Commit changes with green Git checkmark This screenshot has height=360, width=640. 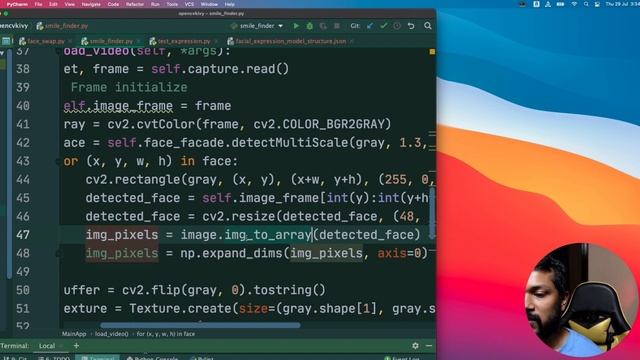tap(383, 26)
